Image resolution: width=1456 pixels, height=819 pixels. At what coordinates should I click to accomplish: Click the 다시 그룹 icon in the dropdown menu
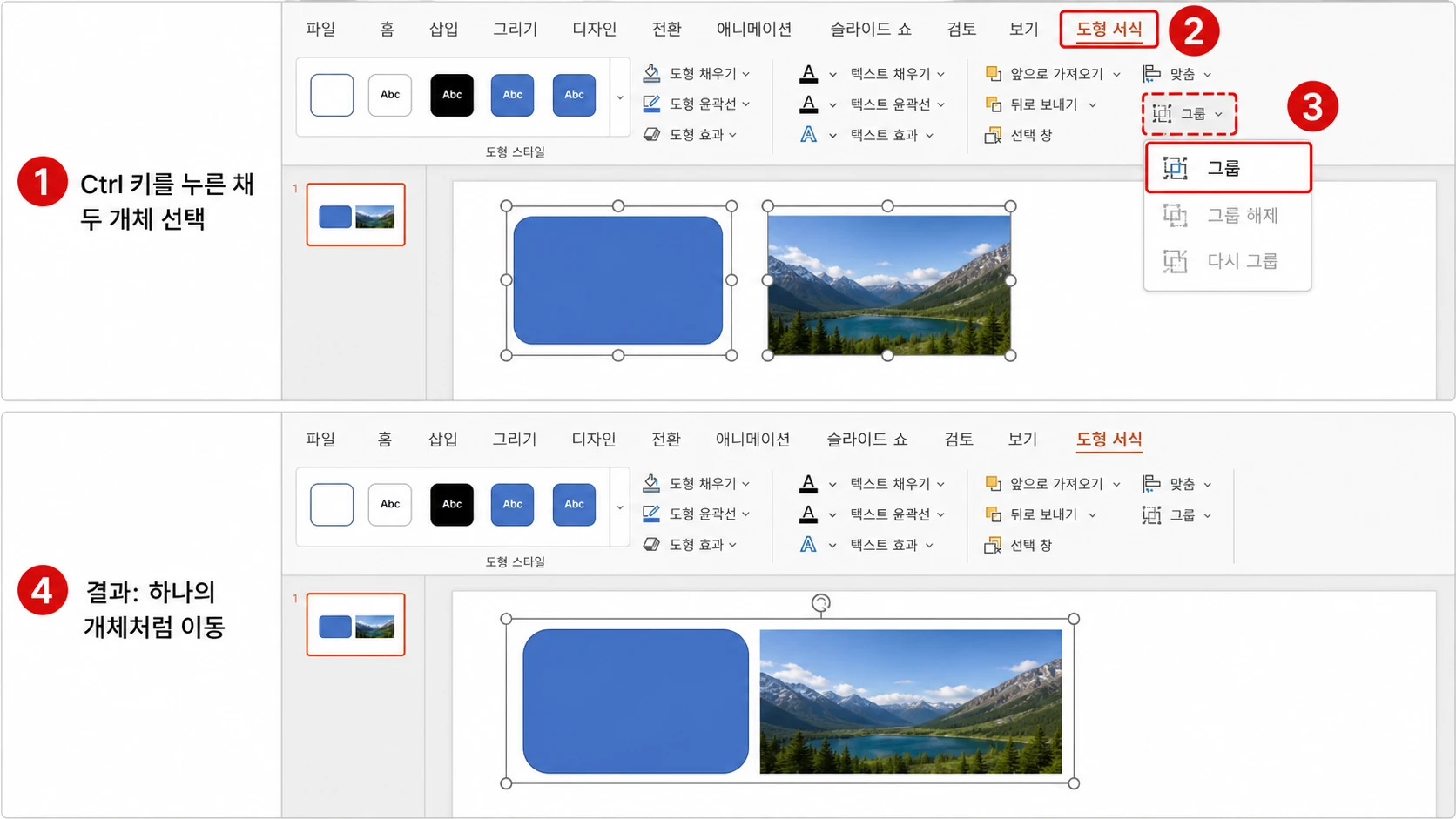click(1176, 261)
